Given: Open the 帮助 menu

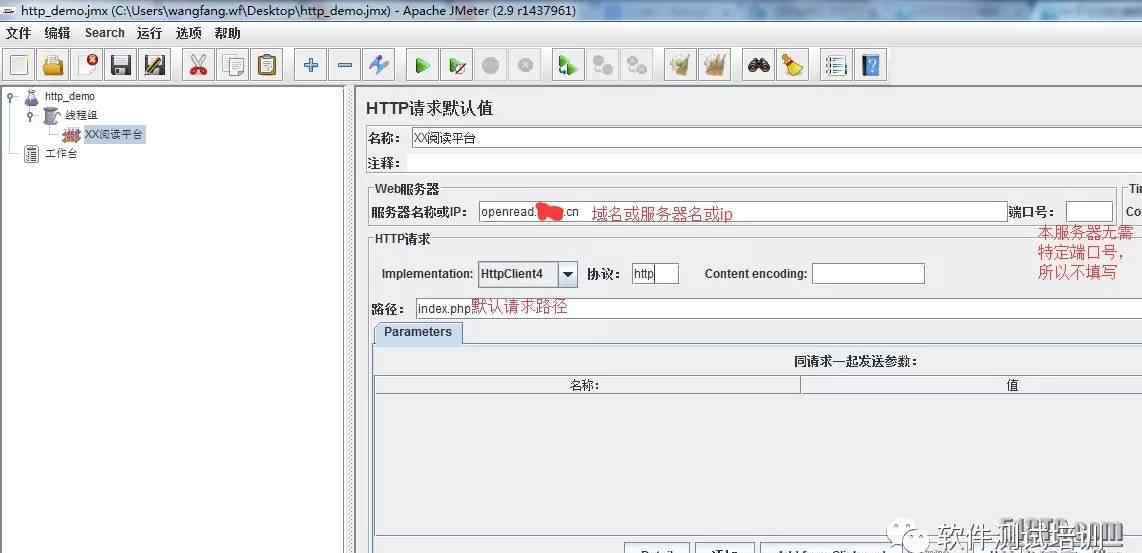Looking at the screenshot, I should click(227, 33).
